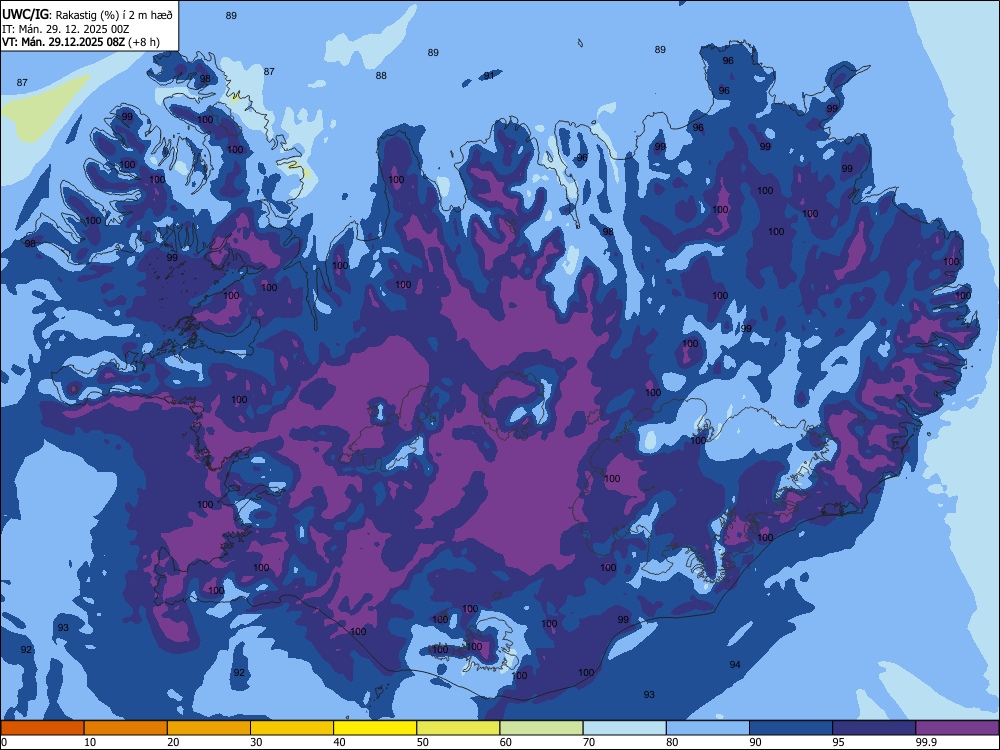Screen dimensions: 1000x750
Task: Click the dark orange 0–10 legend swatch
Action: [x=42, y=728]
